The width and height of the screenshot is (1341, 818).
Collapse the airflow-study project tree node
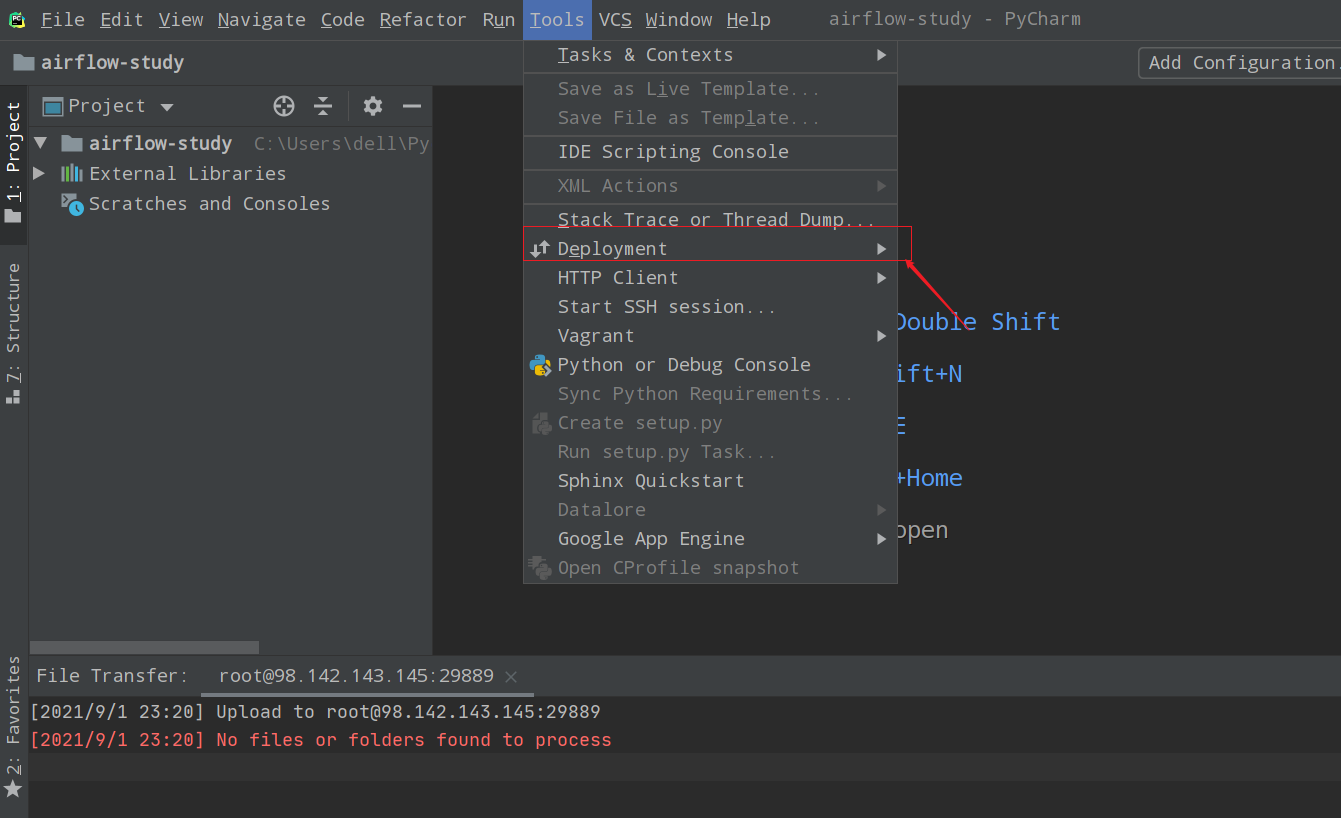coord(41,143)
